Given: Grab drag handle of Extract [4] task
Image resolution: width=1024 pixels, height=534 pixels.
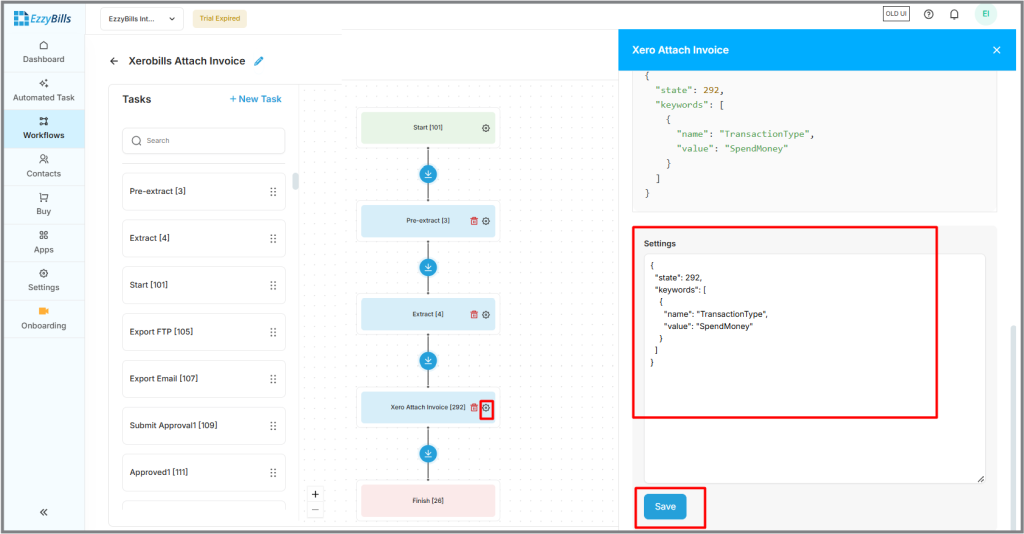Looking at the screenshot, I should pyautogui.click(x=273, y=239).
